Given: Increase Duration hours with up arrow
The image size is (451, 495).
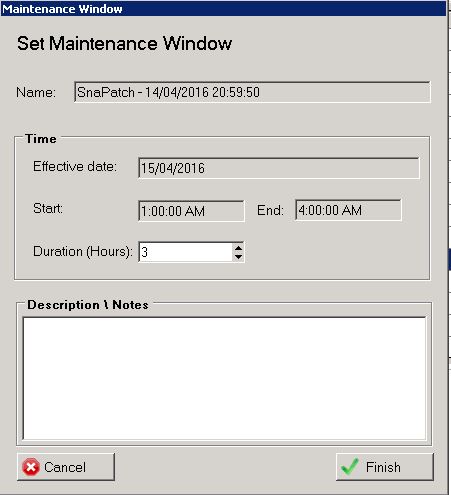Looking at the screenshot, I should 238,248.
